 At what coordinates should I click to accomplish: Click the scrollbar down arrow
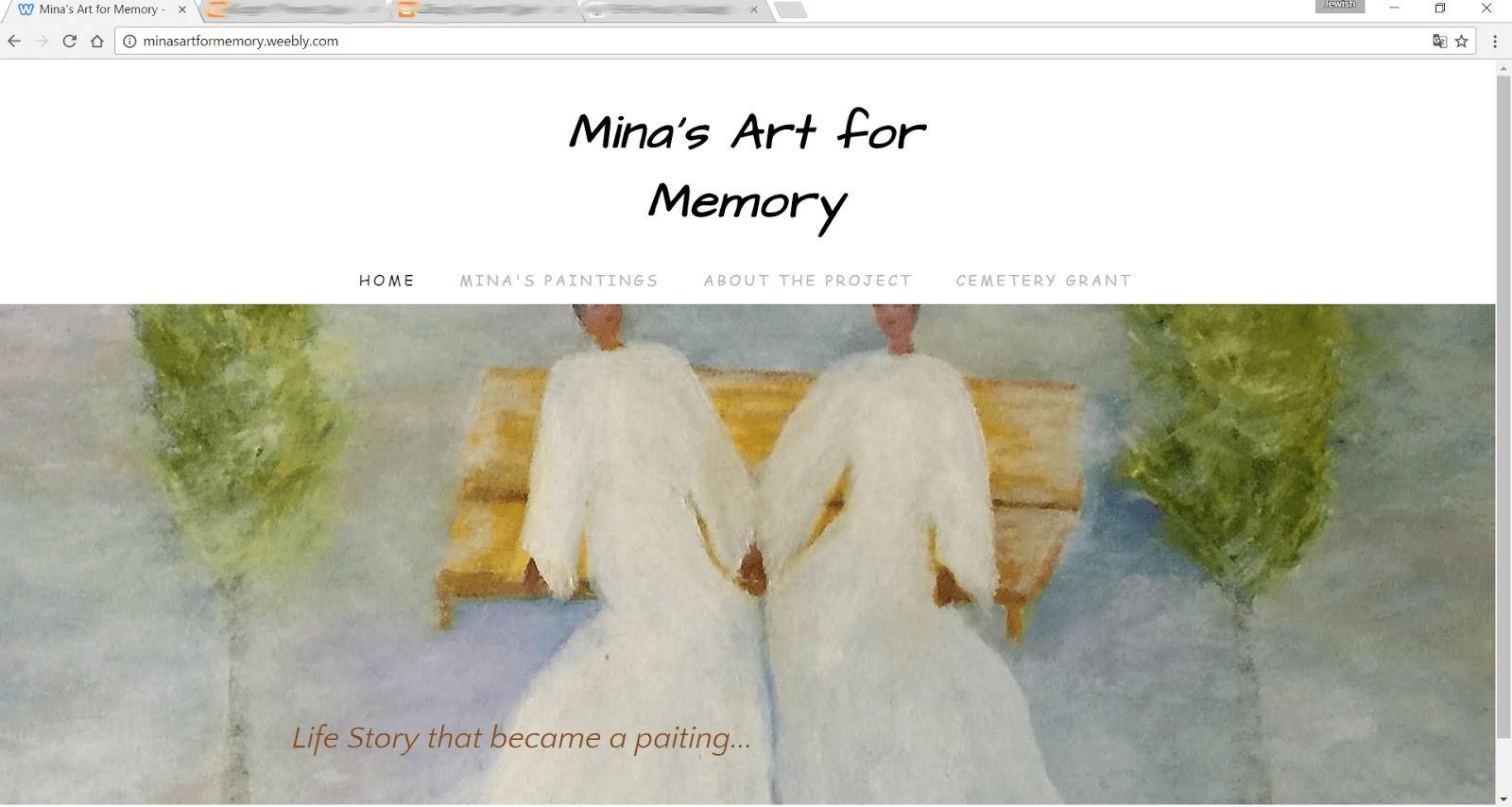[1503, 799]
